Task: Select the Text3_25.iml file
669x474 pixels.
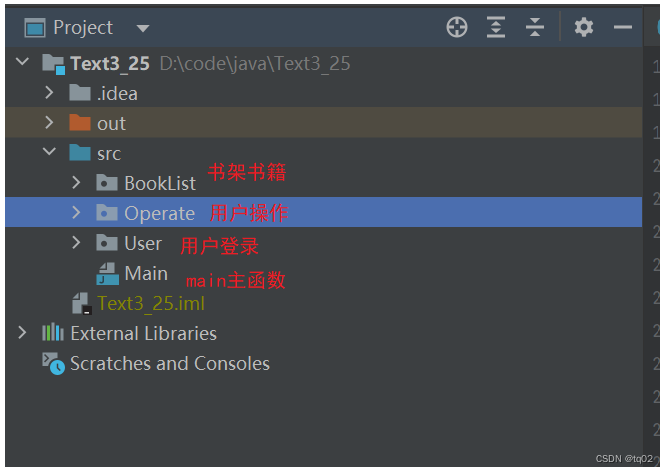Action: pyautogui.click(x=150, y=303)
